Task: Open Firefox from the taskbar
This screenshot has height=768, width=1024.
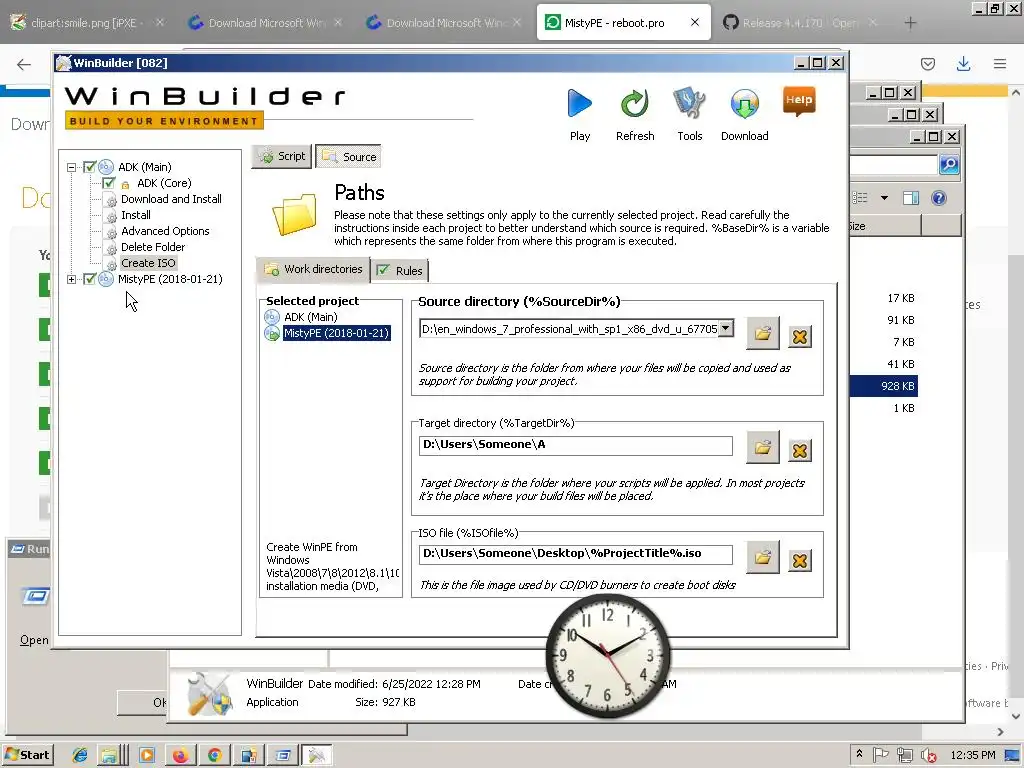Action: tap(180, 756)
